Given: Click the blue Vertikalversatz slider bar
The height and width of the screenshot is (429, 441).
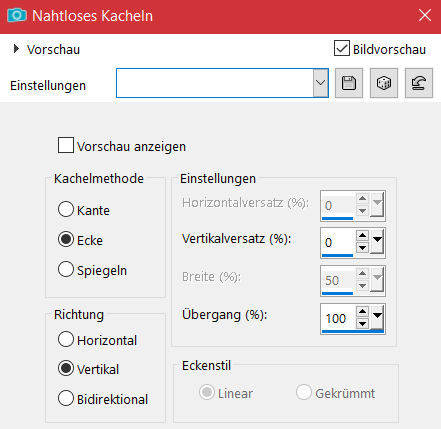Looking at the screenshot, I should coord(337,256).
